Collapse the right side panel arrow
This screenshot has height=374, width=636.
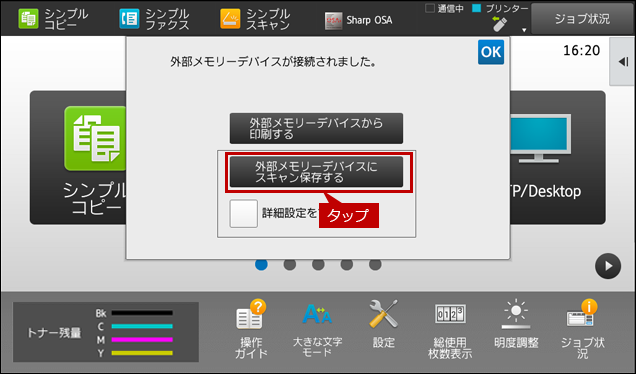tap(623, 62)
